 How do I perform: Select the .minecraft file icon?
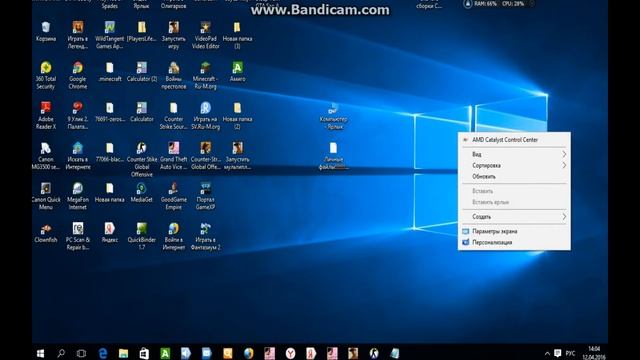point(109,71)
